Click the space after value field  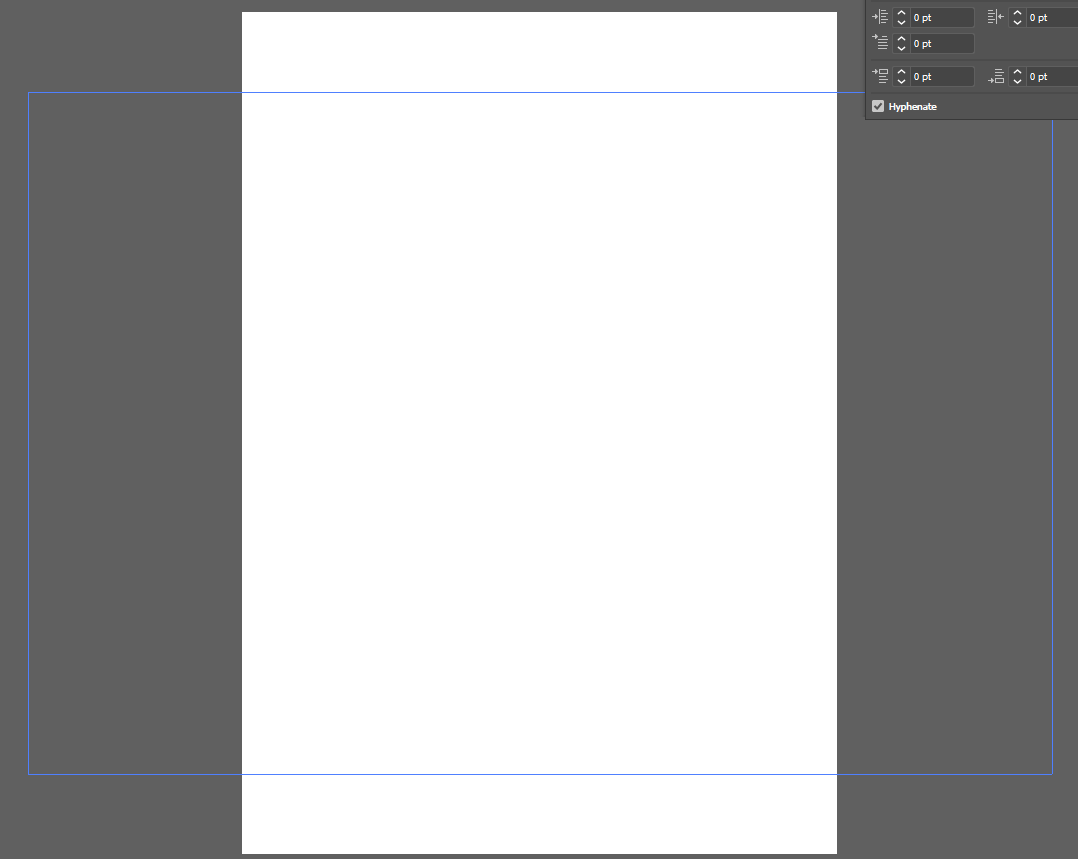(x=1052, y=76)
